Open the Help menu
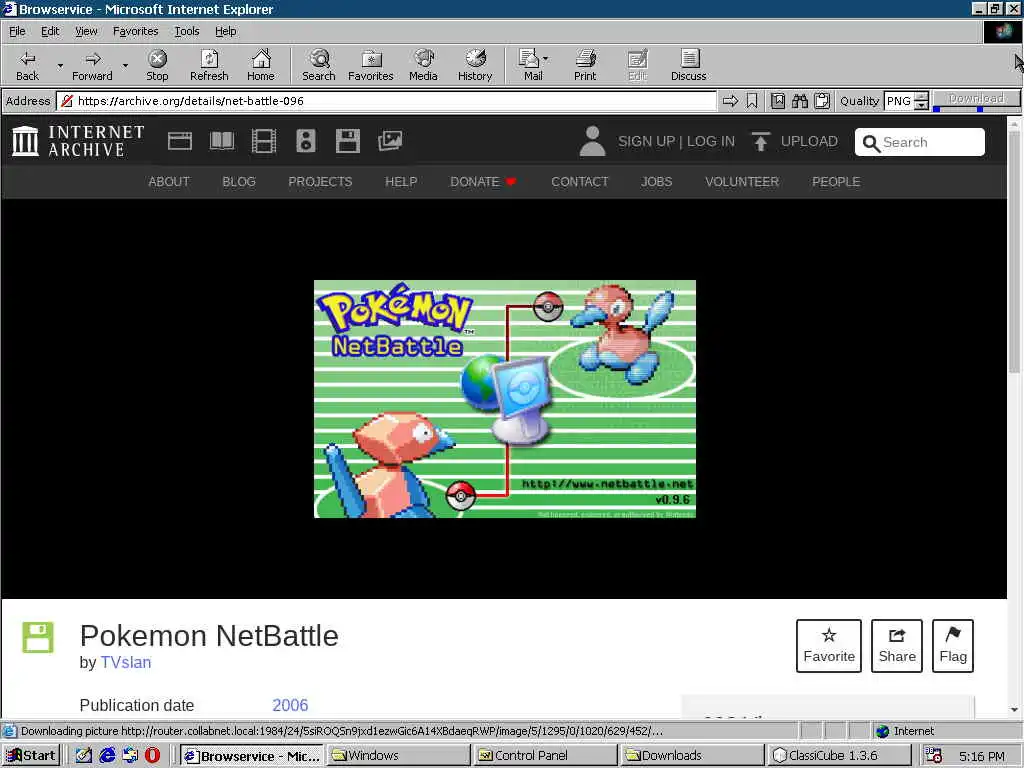The image size is (1024, 768). click(225, 31)
